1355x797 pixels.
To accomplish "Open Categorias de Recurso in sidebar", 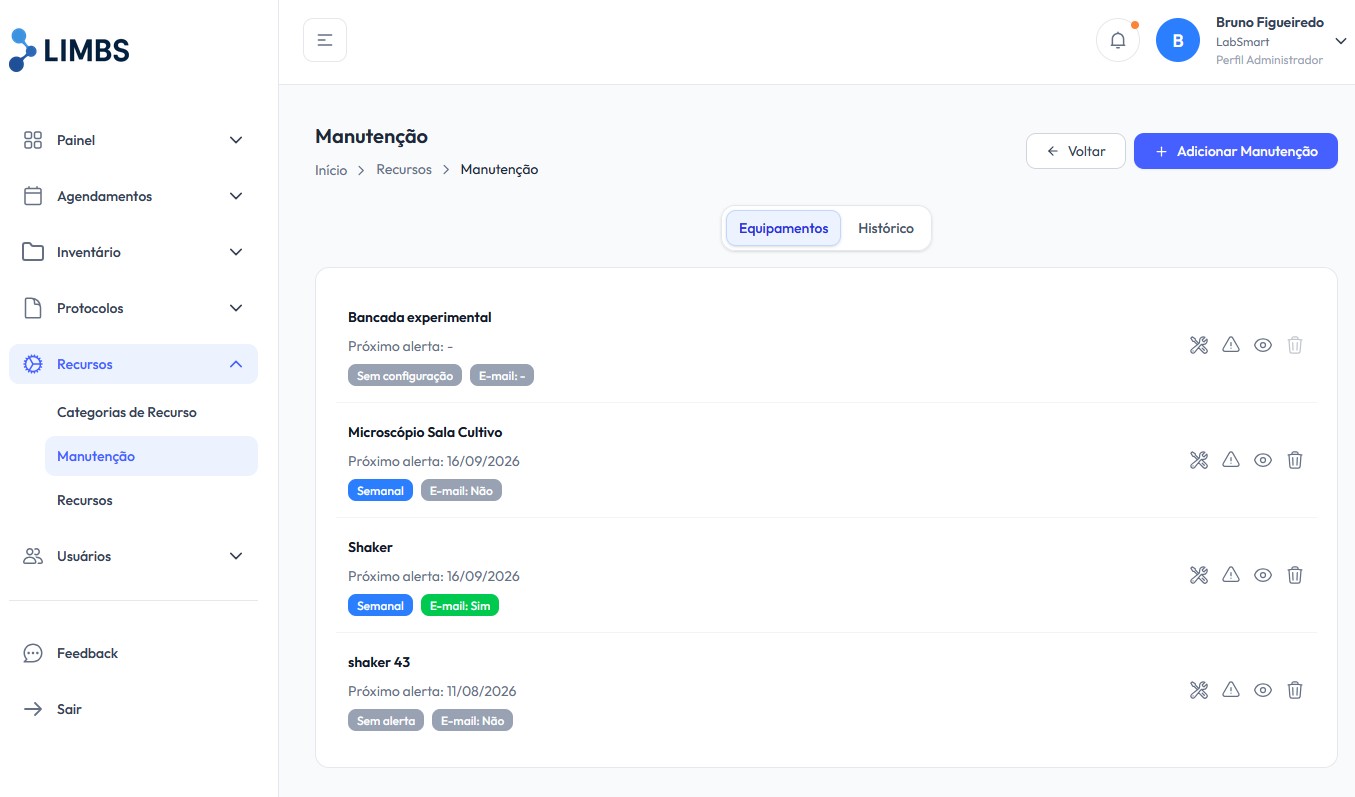I will (127, 412).
